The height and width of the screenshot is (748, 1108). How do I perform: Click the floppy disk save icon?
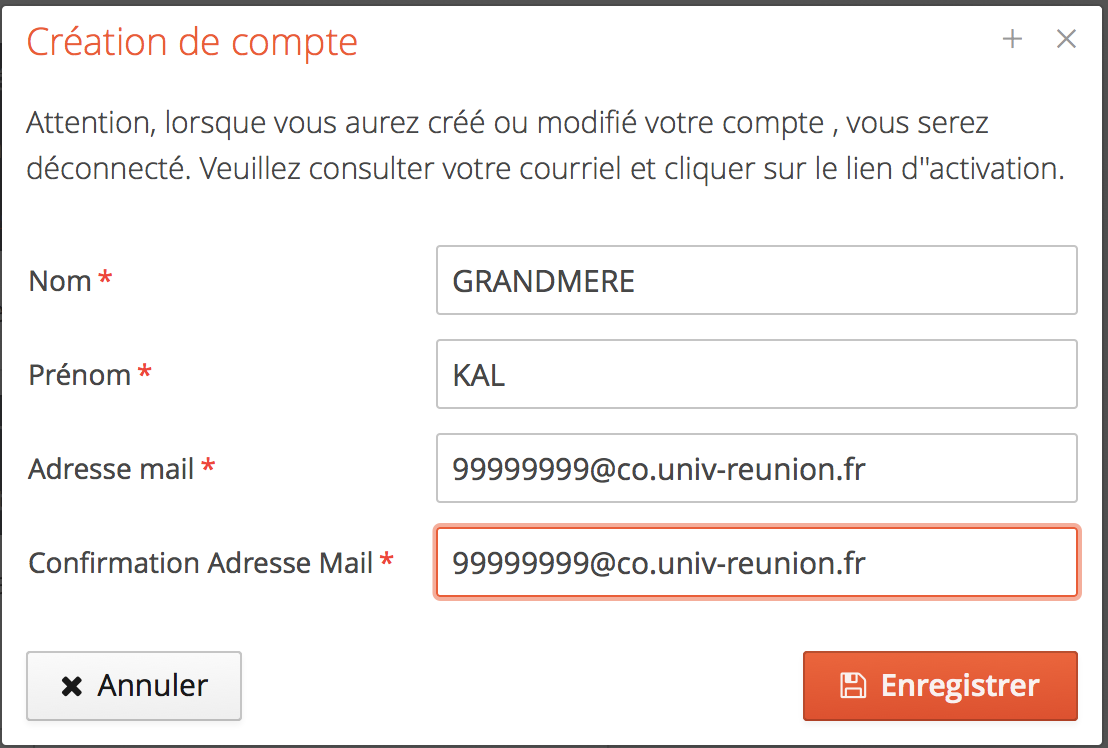[853, 686]
